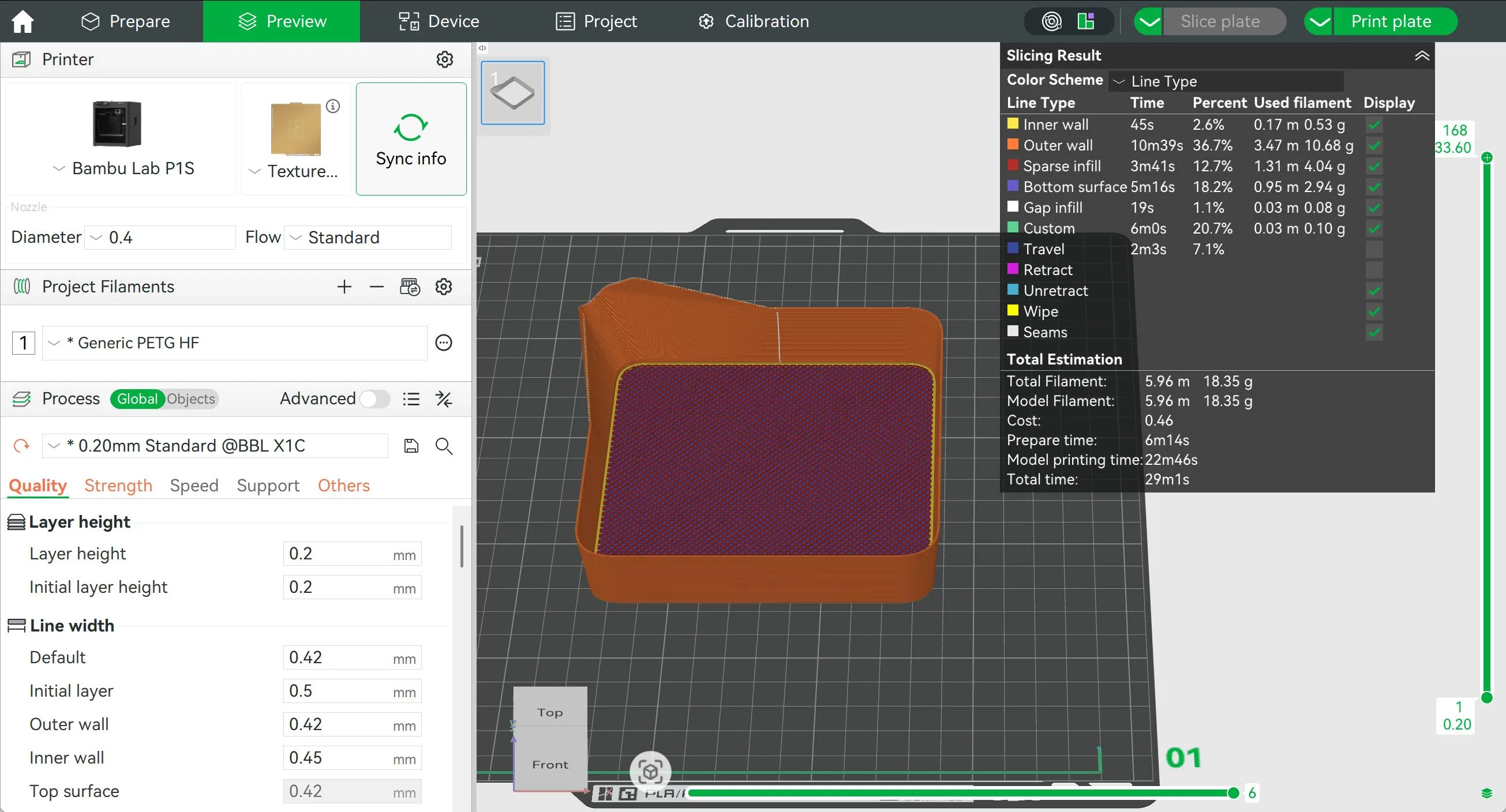
Task: Click the Inner wall line width field
Action: (x=352, y=758)
